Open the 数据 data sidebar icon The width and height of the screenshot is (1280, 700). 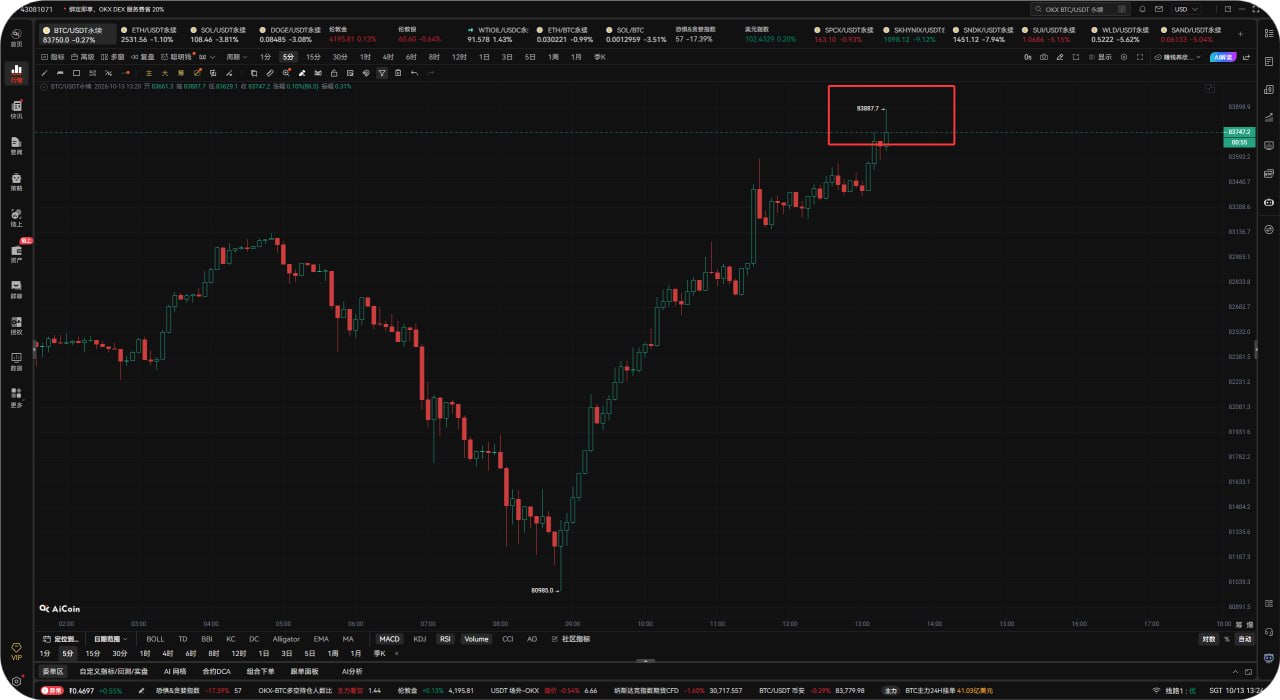coord(16,361)
